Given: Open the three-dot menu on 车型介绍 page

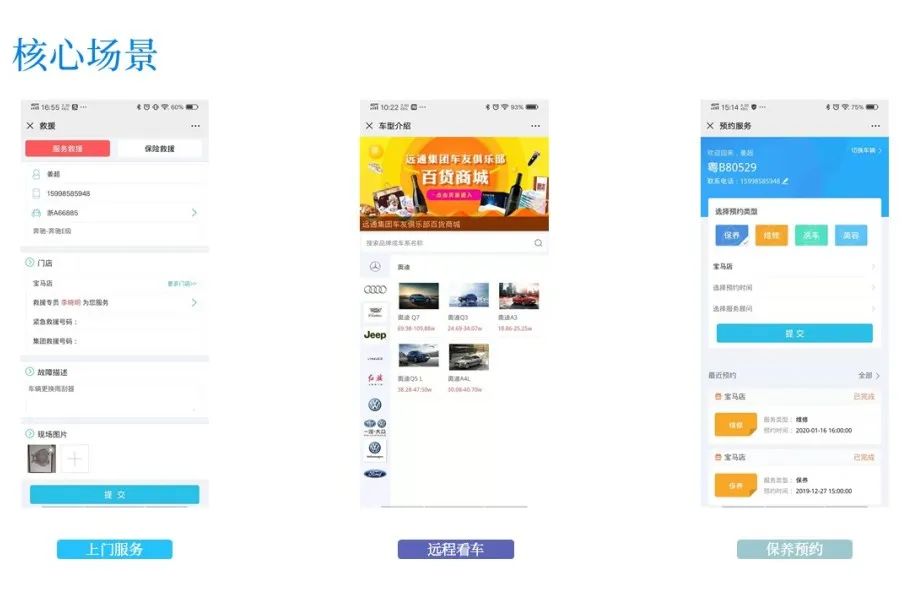Looking at the screenshot, I should pyautogui.click(x=535, y=126).
